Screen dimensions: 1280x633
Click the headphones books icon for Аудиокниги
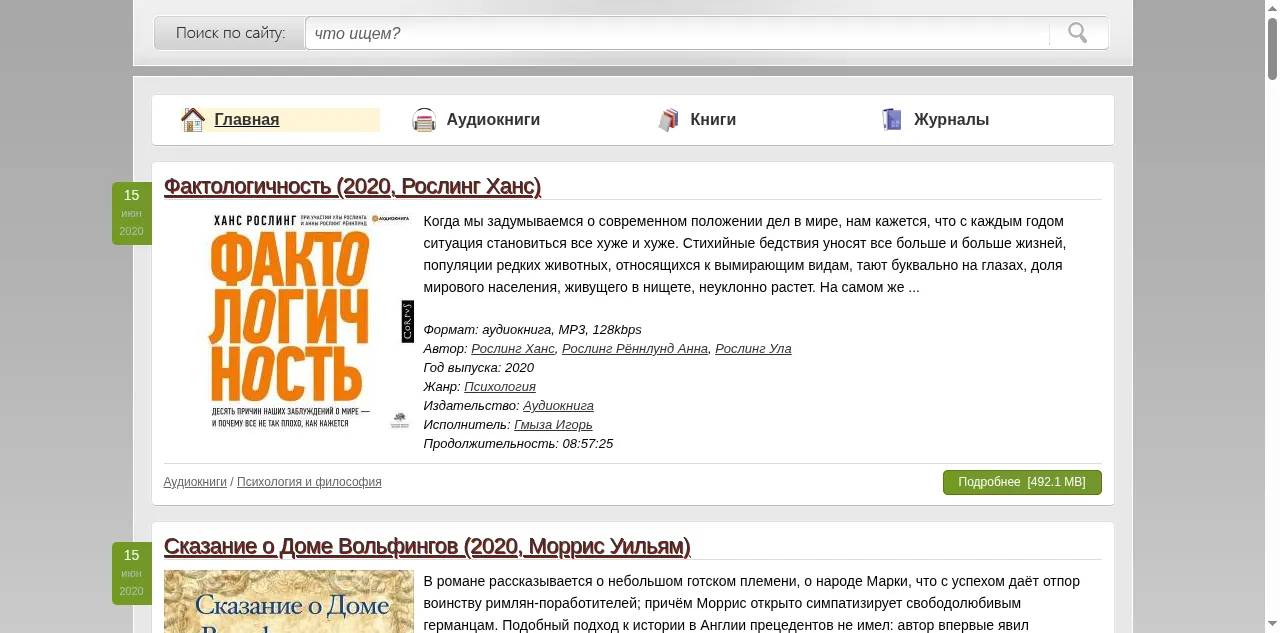pyautogui.click(x=424, y=120)
